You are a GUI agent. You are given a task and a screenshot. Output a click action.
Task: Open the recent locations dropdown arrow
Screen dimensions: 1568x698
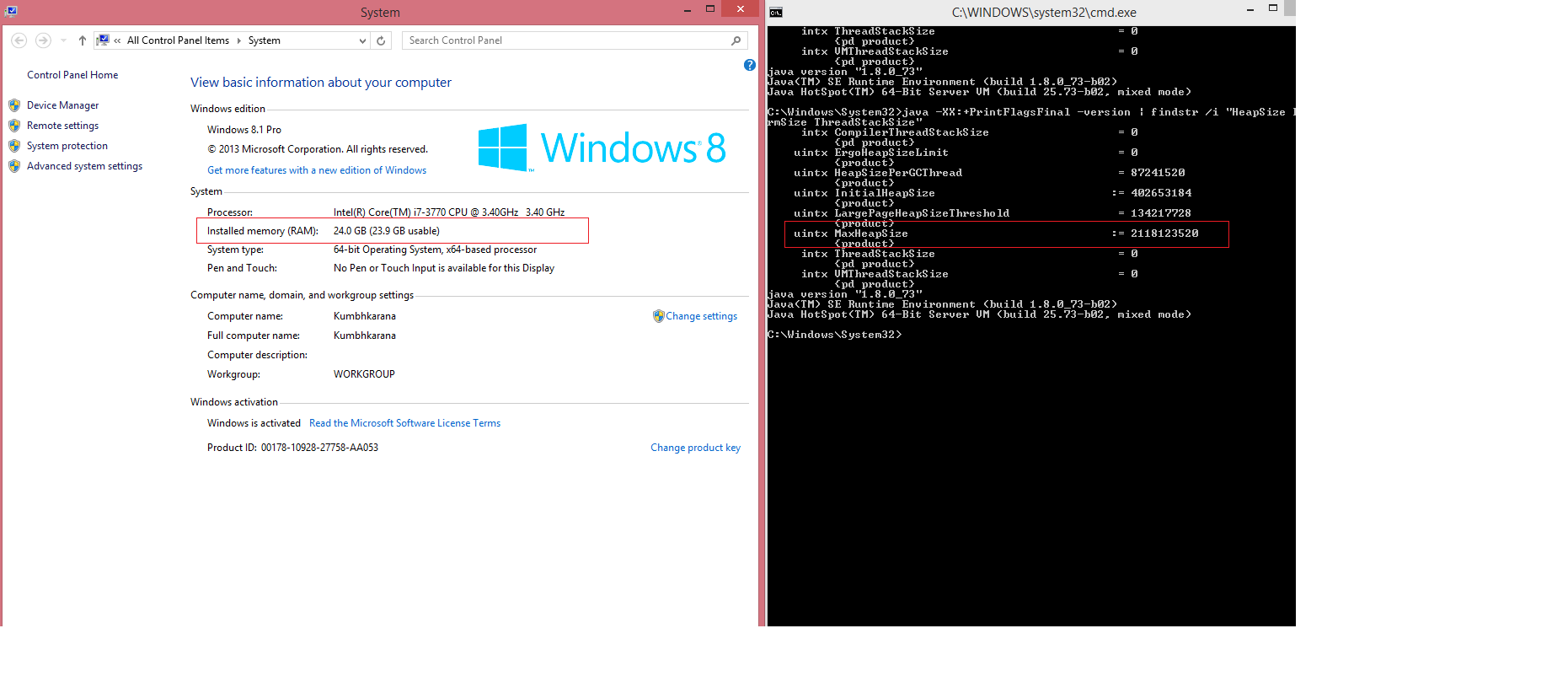click(x=63, y=40)
